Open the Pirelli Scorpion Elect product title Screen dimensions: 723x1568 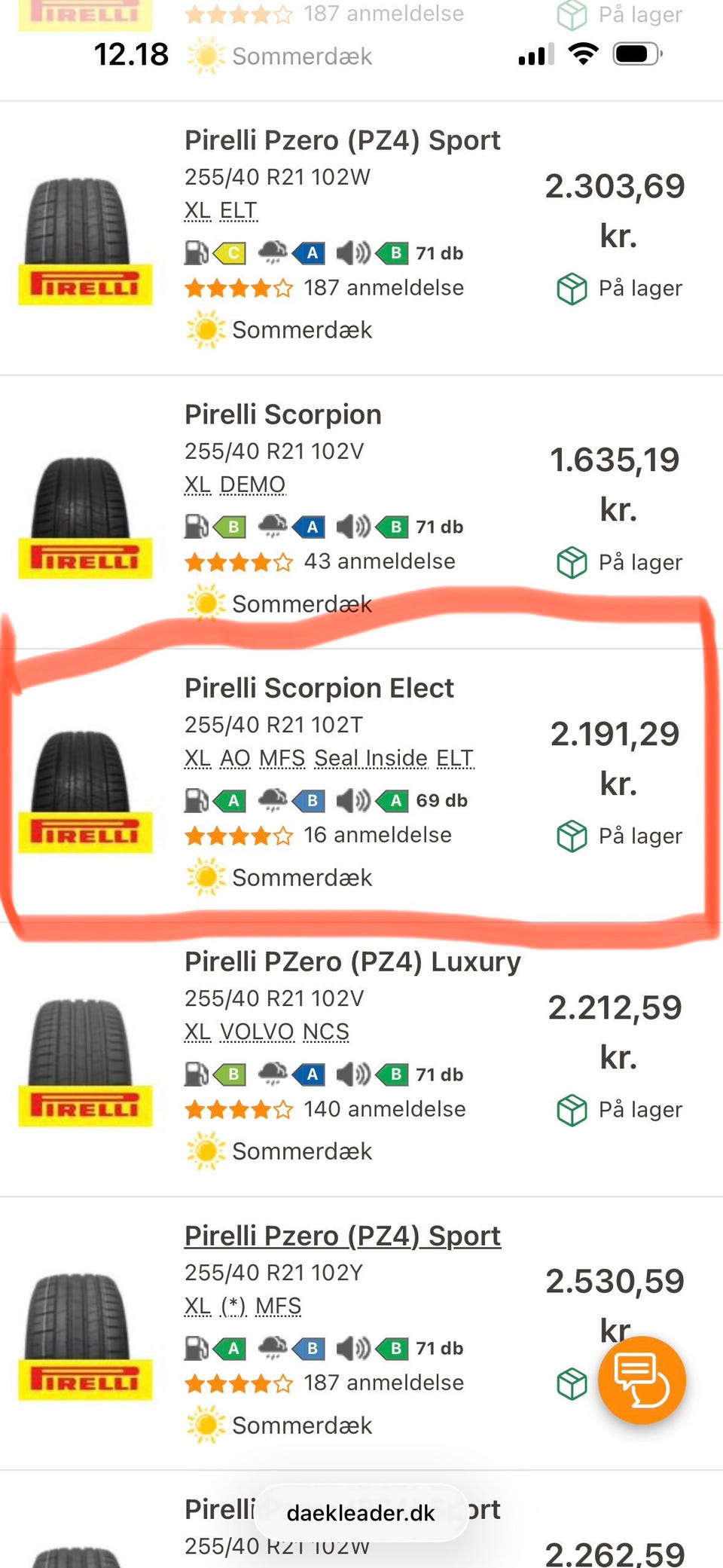point(319,688)
